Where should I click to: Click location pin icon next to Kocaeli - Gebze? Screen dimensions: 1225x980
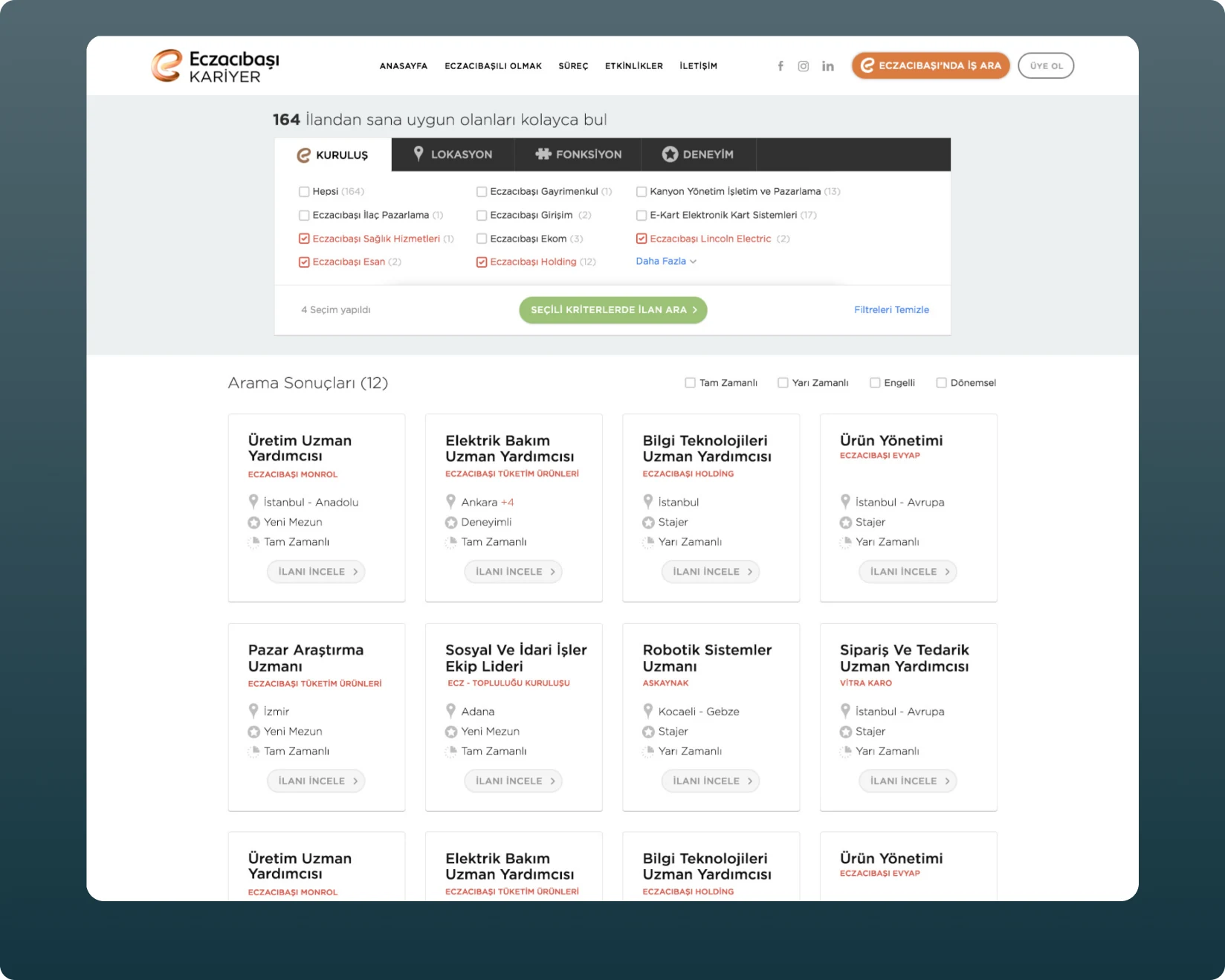point(648,711)
